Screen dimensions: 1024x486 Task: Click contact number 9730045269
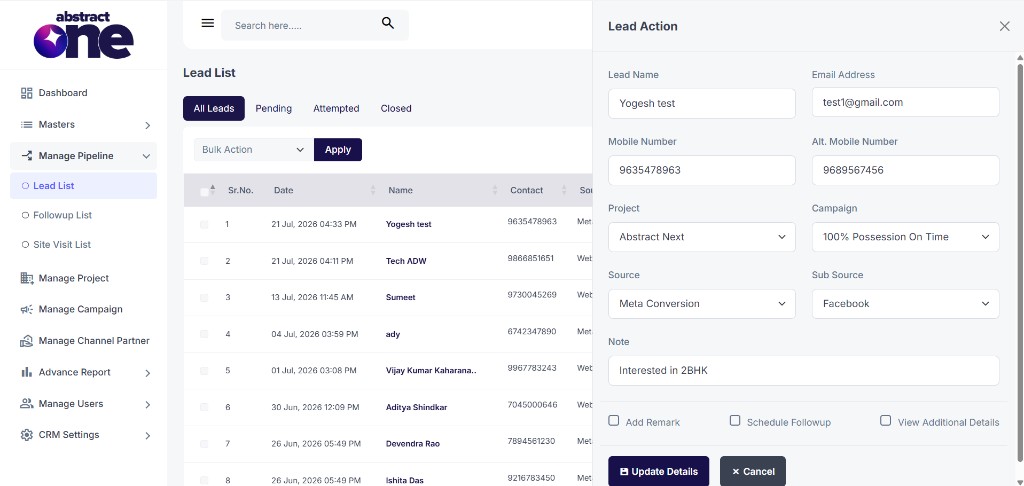tap(532, 295)
